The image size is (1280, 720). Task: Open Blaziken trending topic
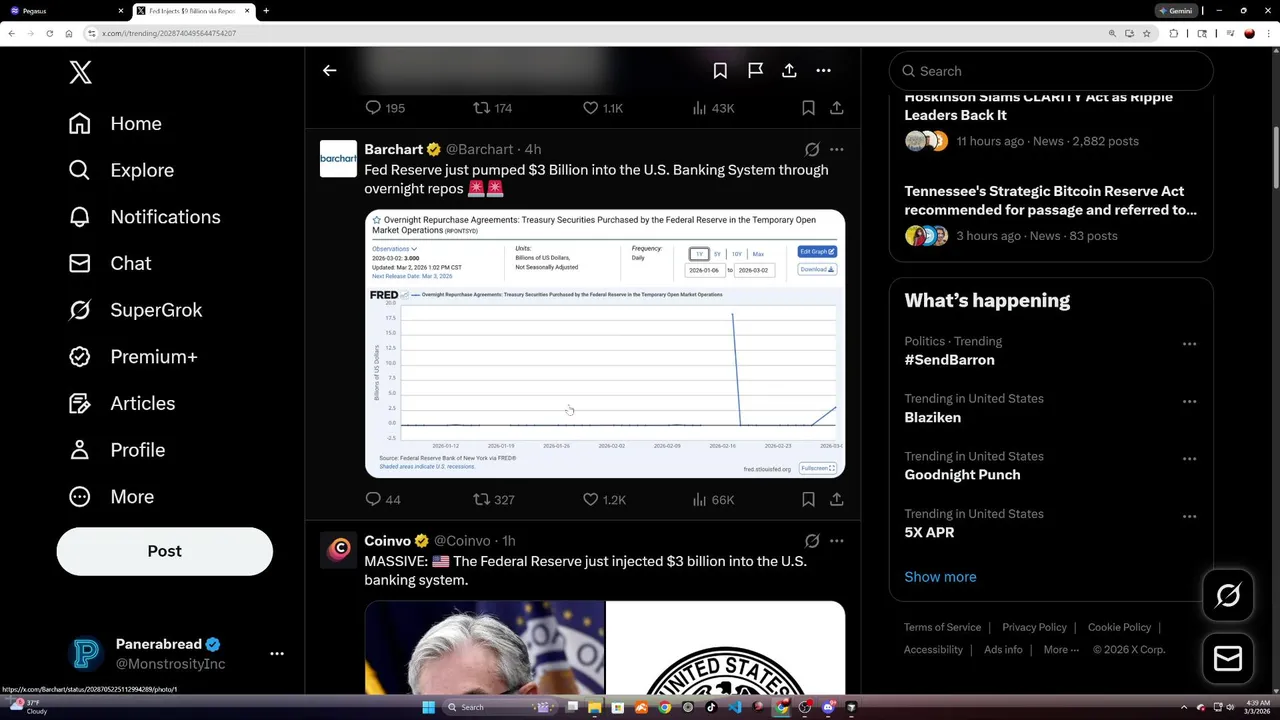(x=933, y=417)
